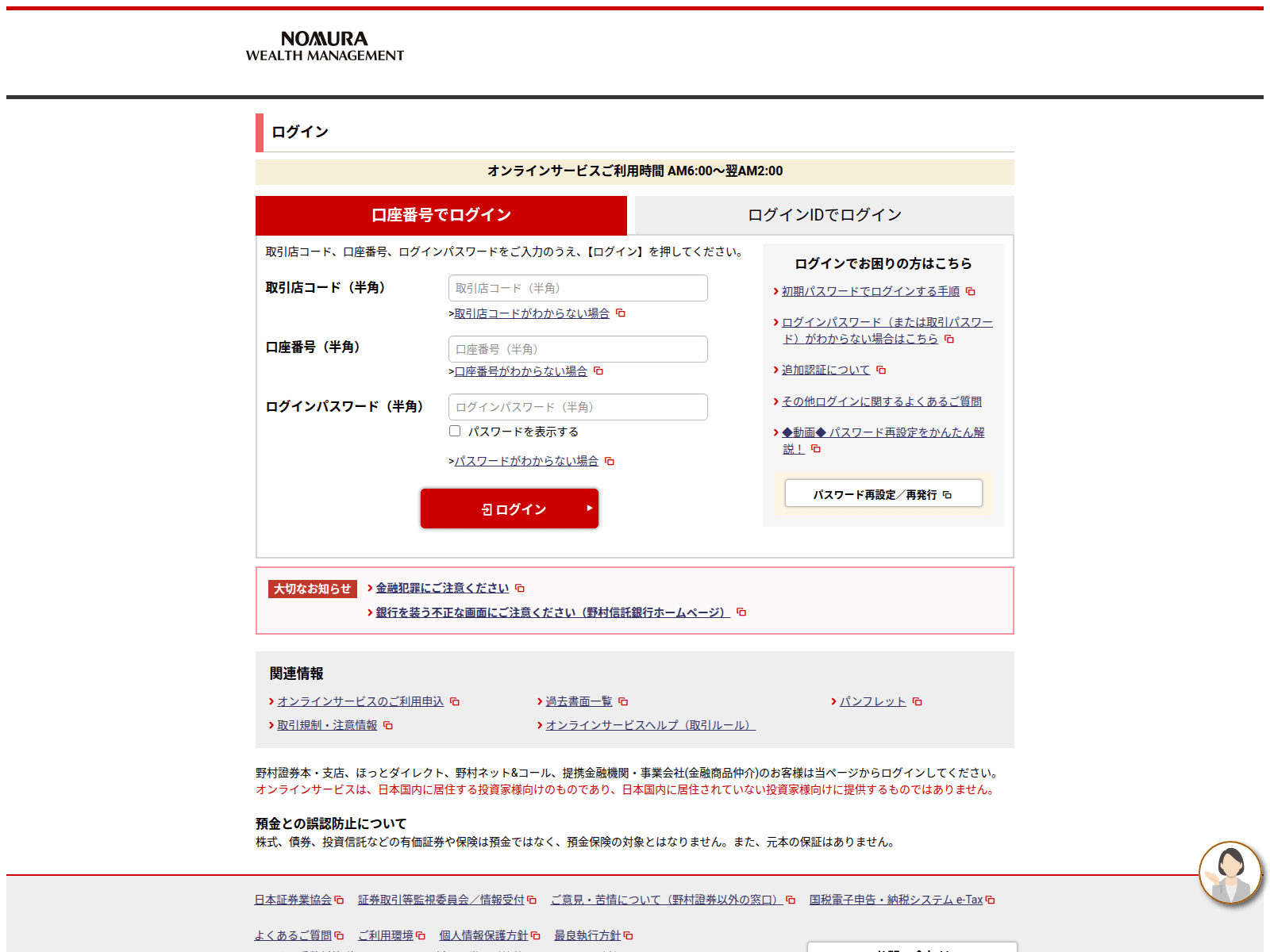Open the chat assistant avatar icon
Screen dimensions: 1270x952
1230,873
